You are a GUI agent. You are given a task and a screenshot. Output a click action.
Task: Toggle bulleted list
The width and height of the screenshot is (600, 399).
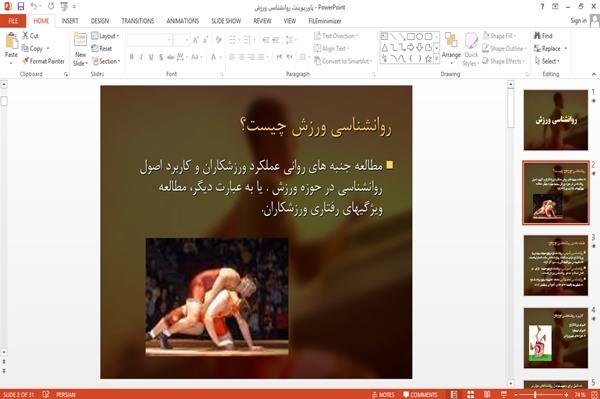232,40
